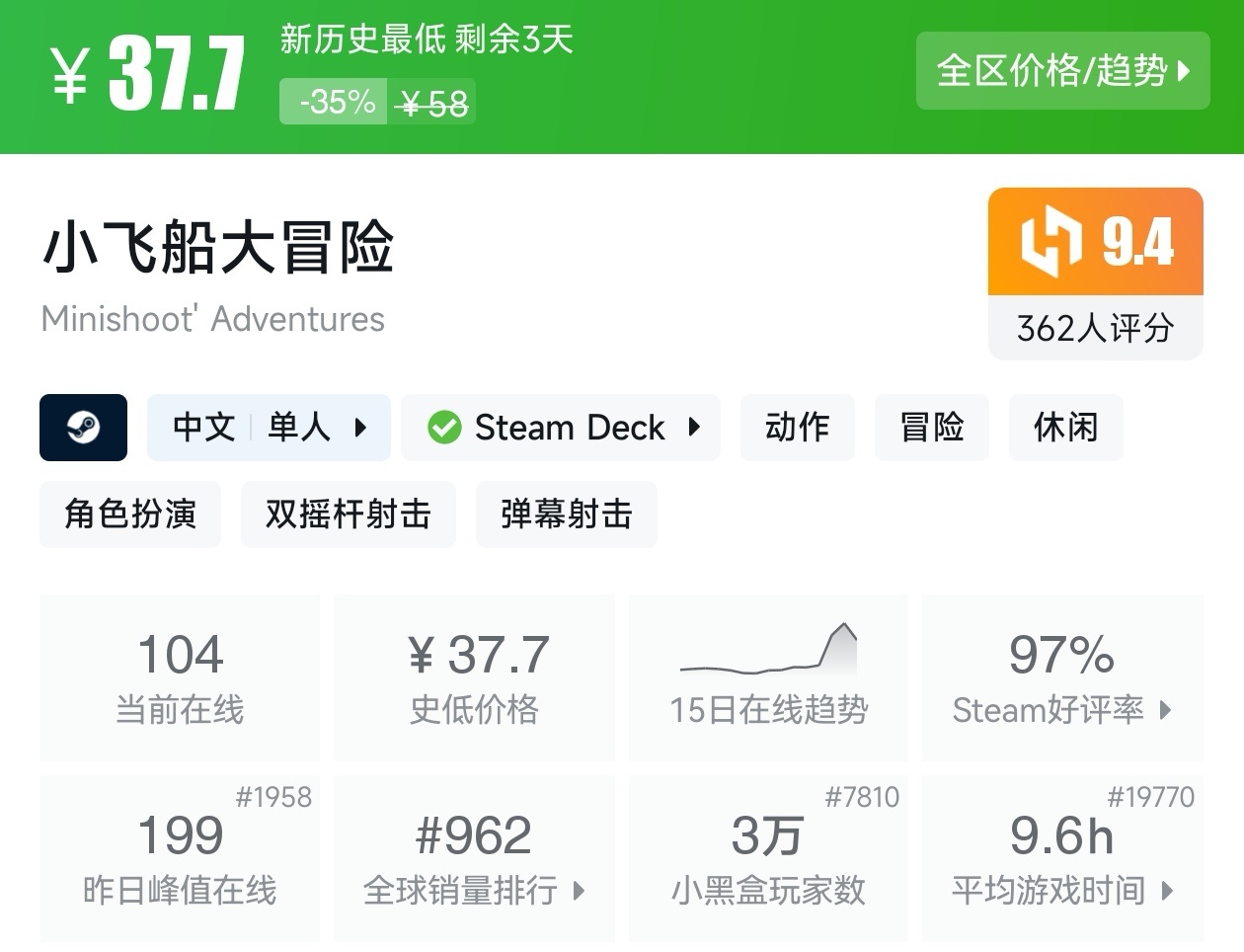Open Steam好评率 details arrow
Screen dimensions: 1244x952
pyautogui.click(x=1166, y=710)
